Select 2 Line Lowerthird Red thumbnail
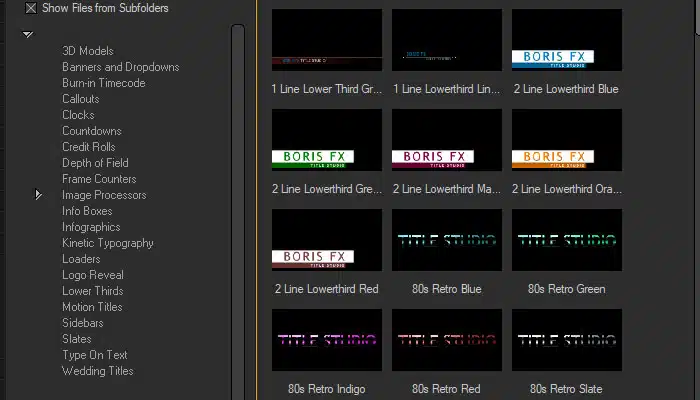The height and width of the screenshot is (400, 700). point(327,240)
